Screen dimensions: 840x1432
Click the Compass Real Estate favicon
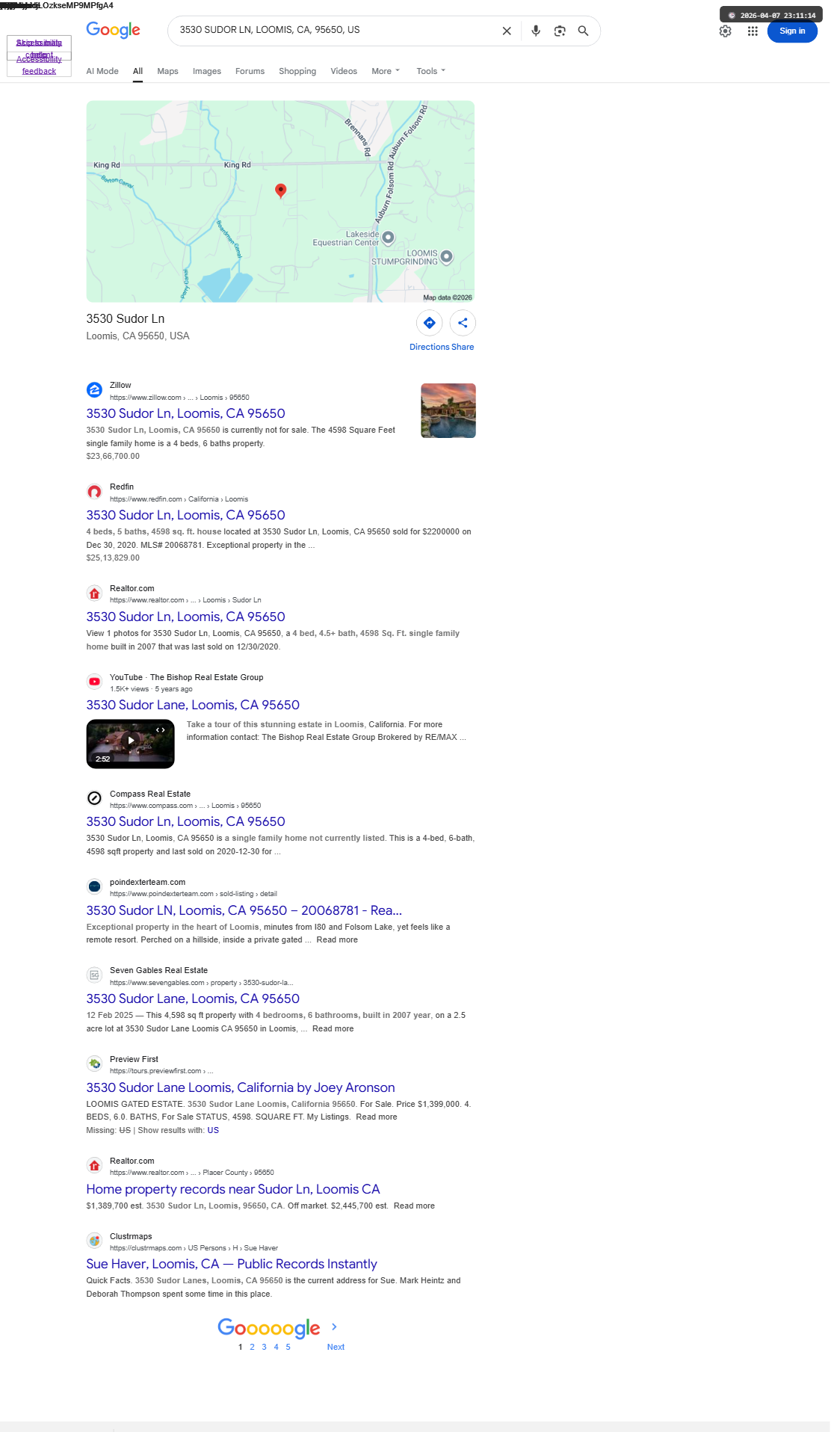[94, 798]
